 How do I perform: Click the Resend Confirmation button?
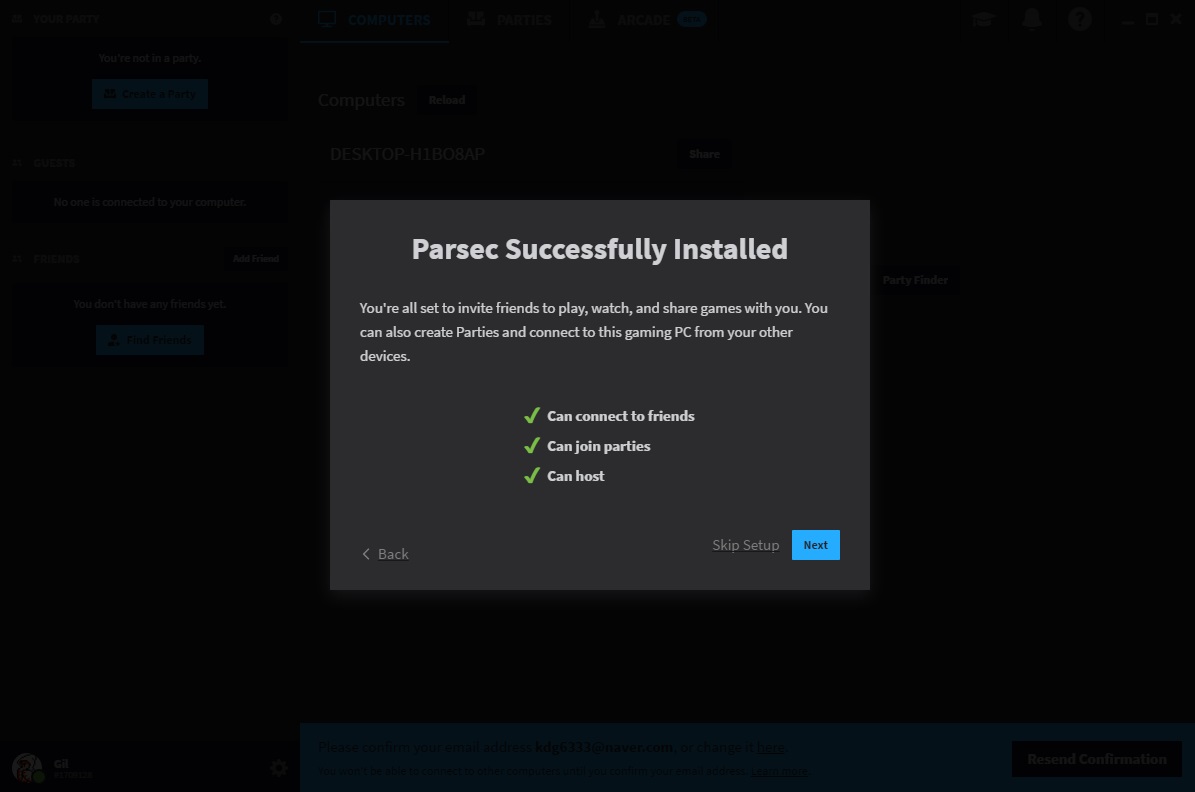pos(1097,759)
